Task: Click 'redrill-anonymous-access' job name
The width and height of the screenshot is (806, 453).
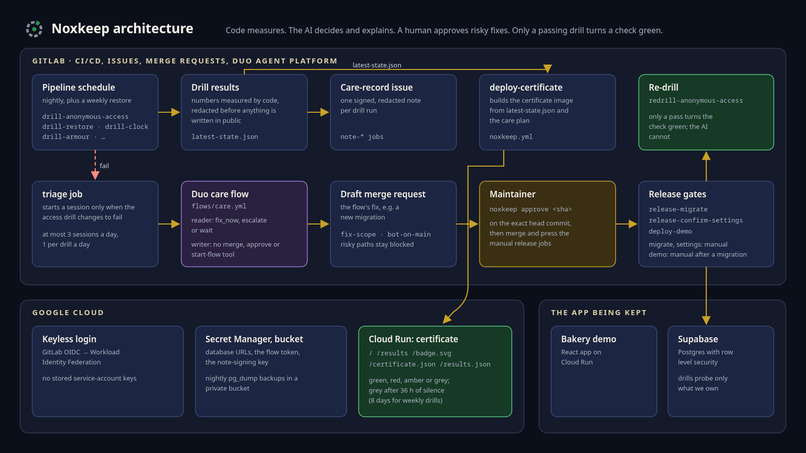Action: coord(695,101)
